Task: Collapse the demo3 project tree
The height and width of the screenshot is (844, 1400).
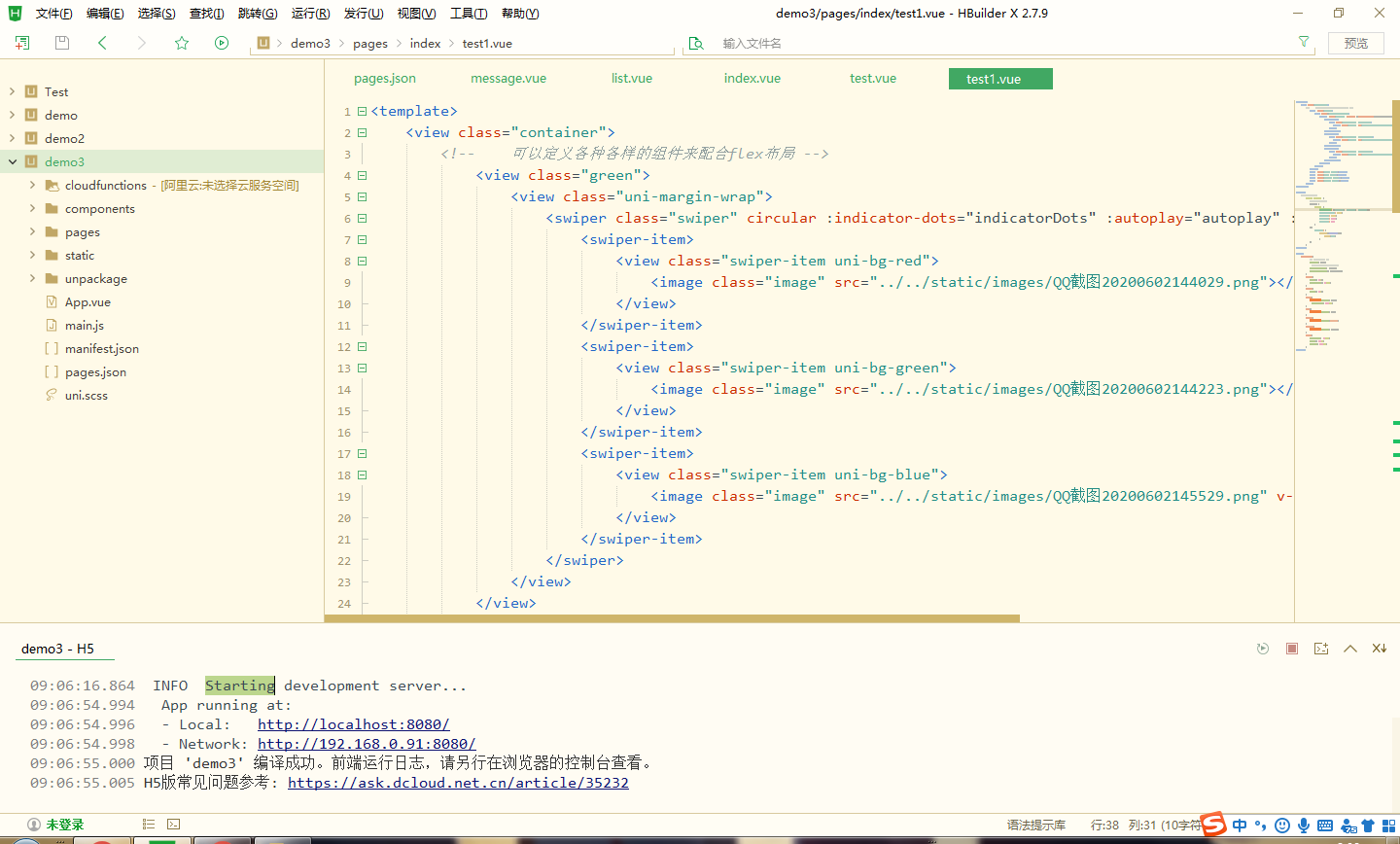Action: (x=11, y=161)
